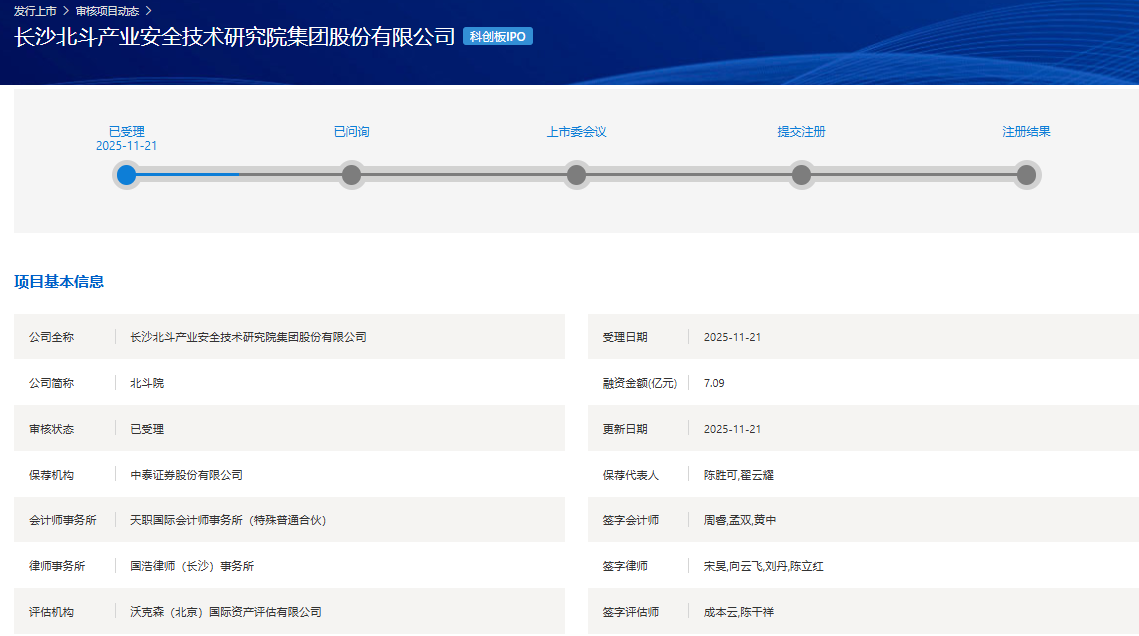Click the company short name 北斗院

[147, 383]
